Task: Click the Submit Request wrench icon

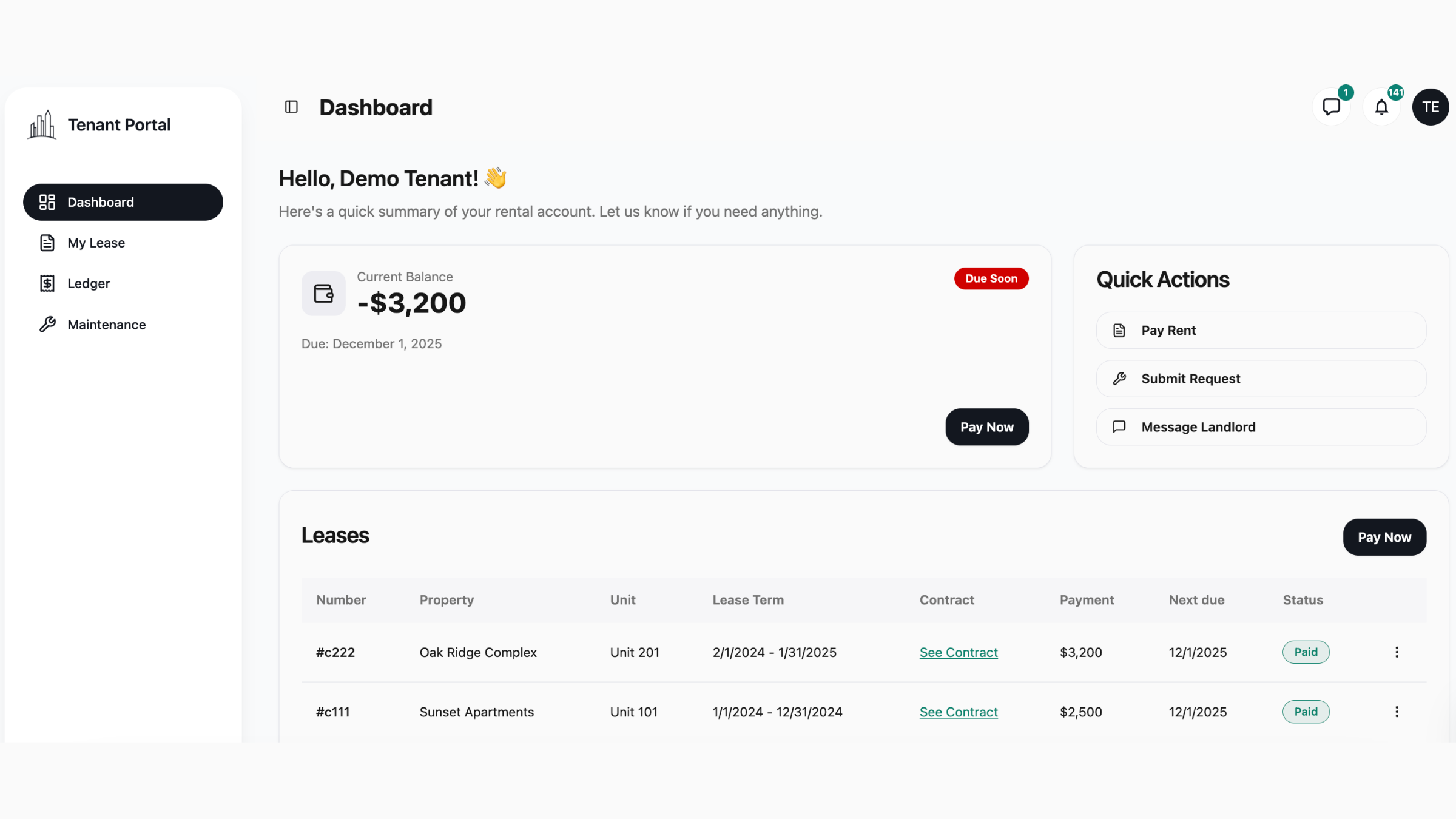Action: (x=1119, y=379)
